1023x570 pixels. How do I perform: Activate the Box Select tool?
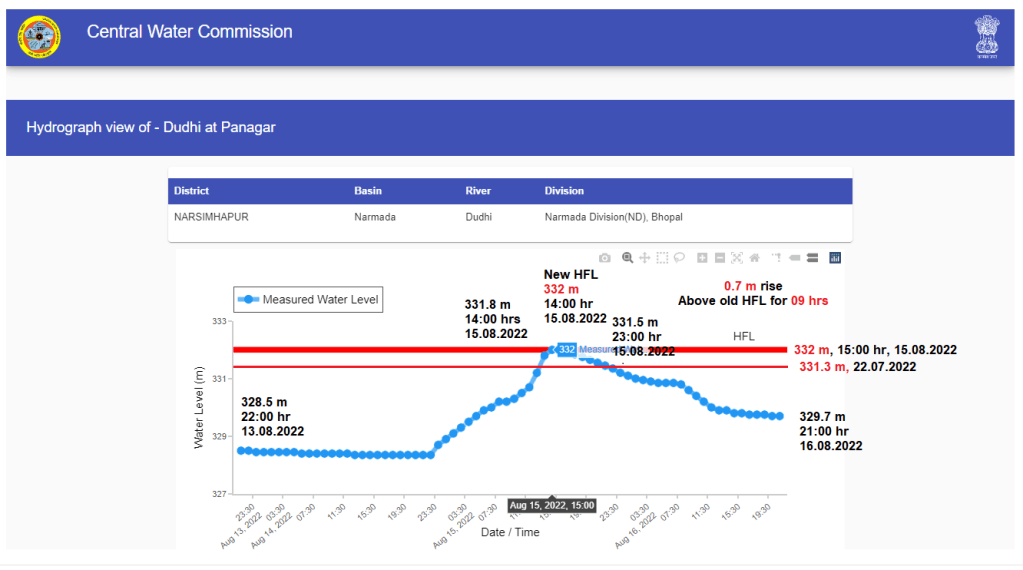coord(662,258)
